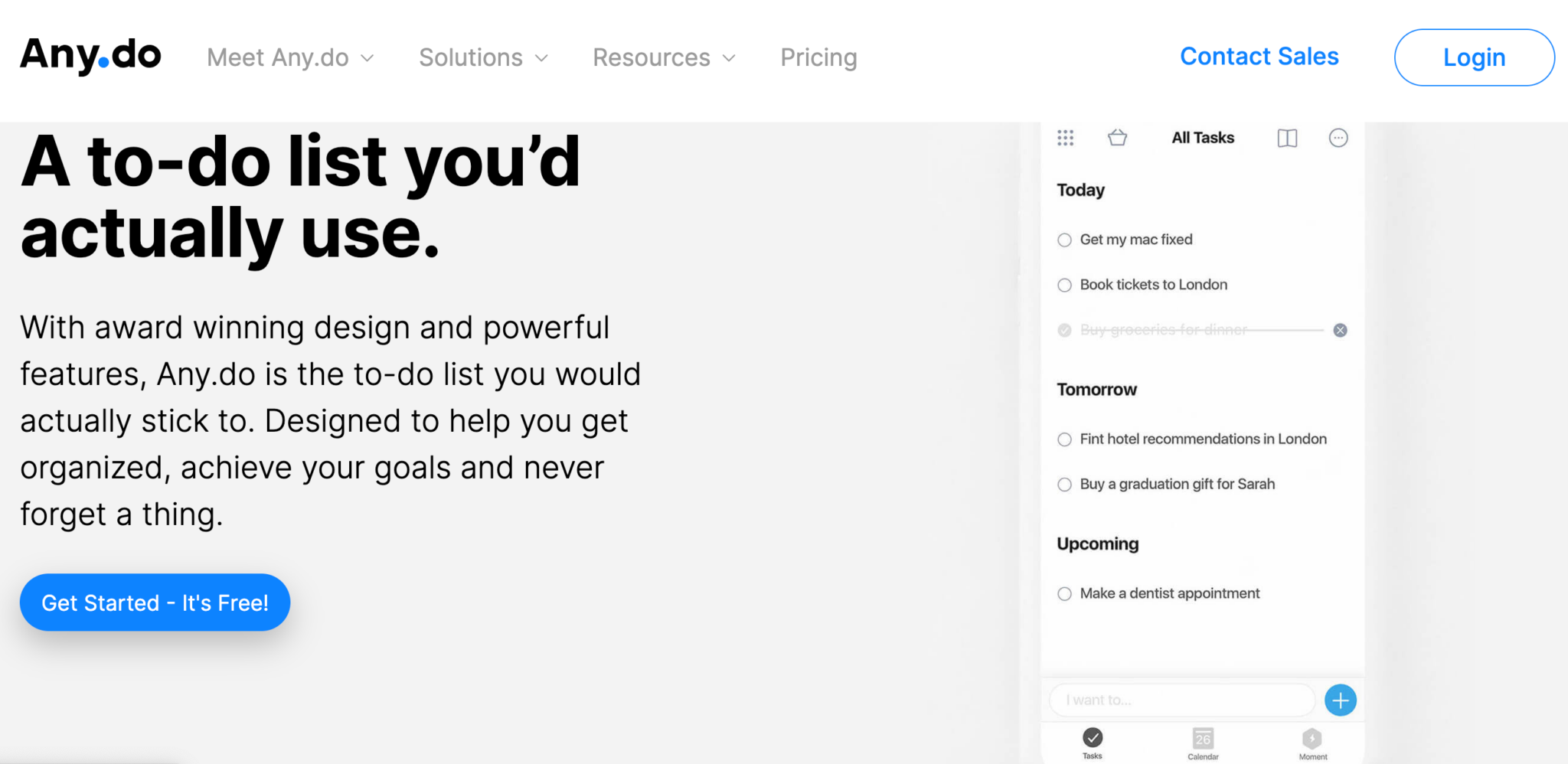Screen dimensions: 1568x764
Task: Switch to the Calendar tab icon
Action: pyautogui.click(x=1203, y=740)
